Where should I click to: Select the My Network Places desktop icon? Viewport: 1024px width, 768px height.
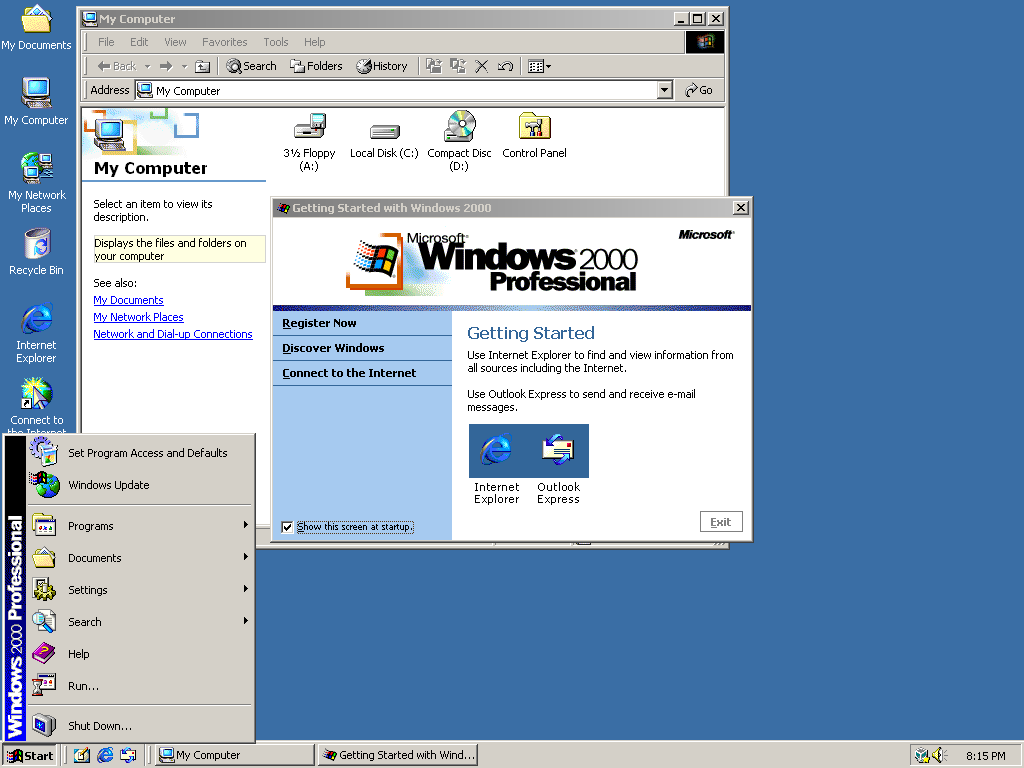[x=36, y=183]
